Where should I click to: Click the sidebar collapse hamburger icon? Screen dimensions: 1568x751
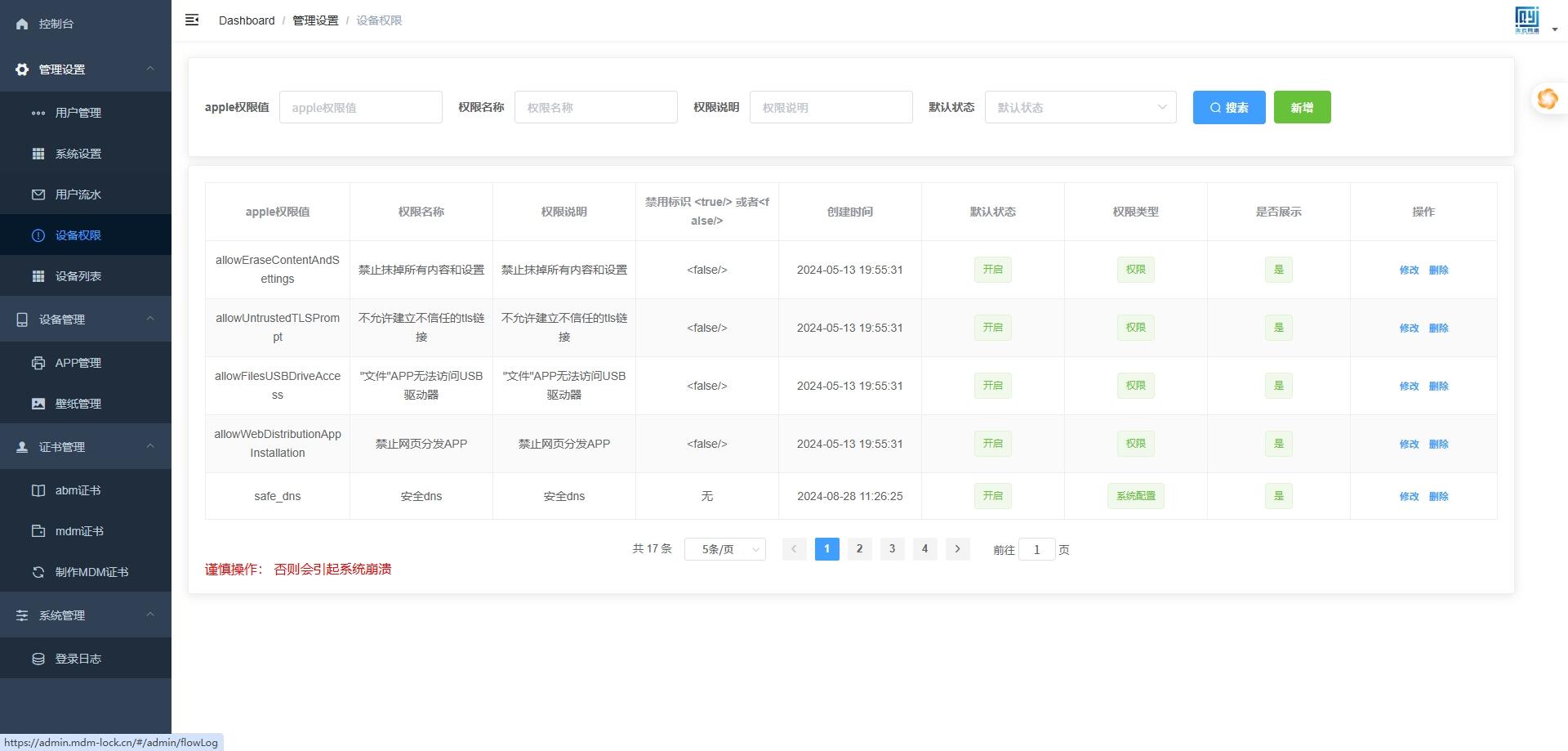point(192,20)
